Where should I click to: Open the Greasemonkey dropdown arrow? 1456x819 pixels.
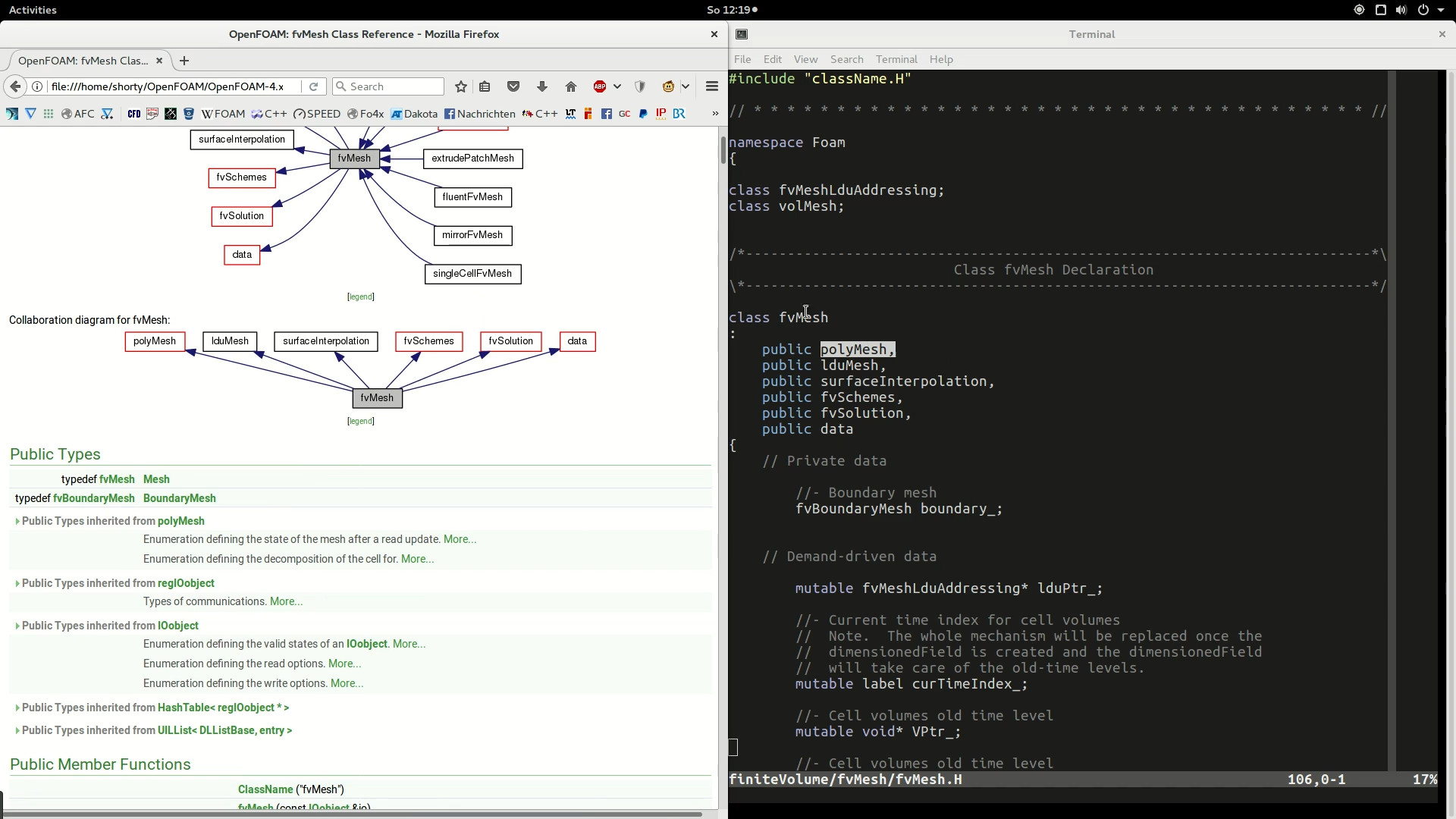686,86
